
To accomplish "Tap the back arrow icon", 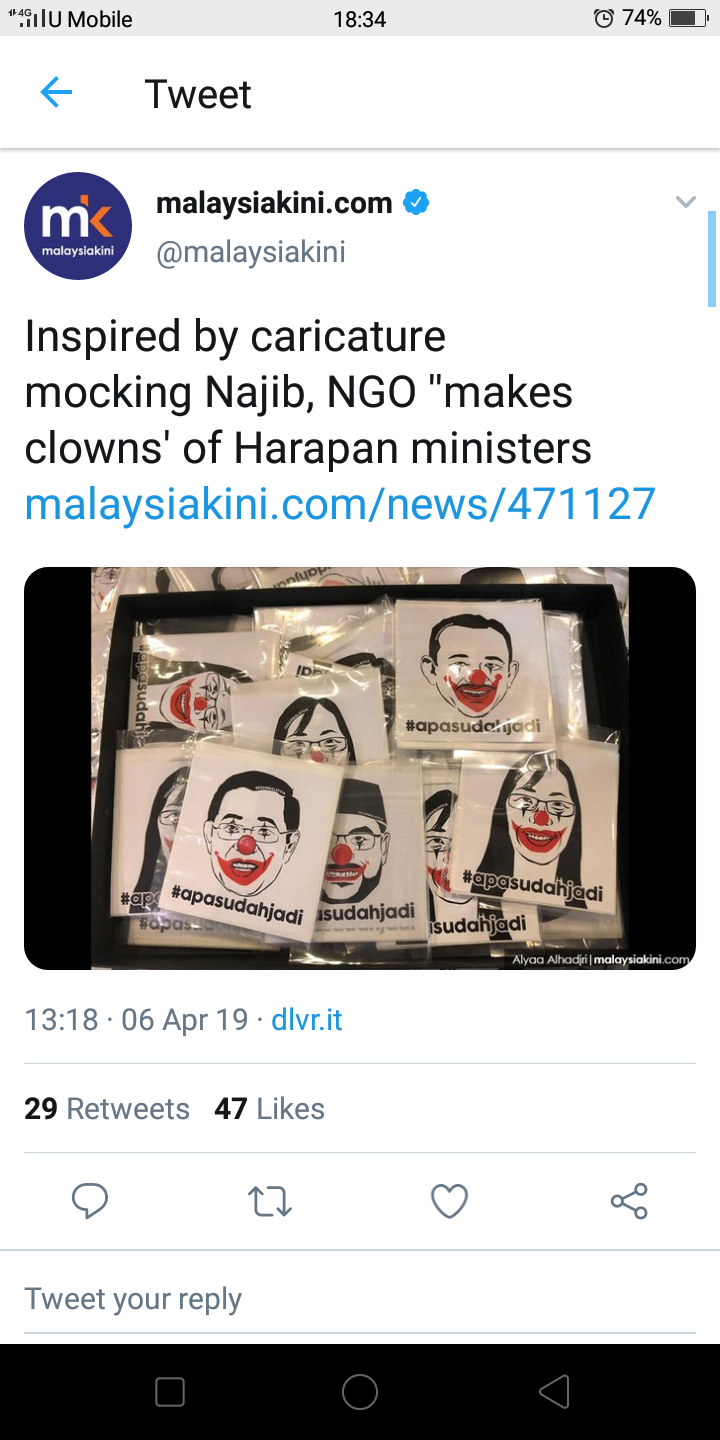I will (56, 94).
